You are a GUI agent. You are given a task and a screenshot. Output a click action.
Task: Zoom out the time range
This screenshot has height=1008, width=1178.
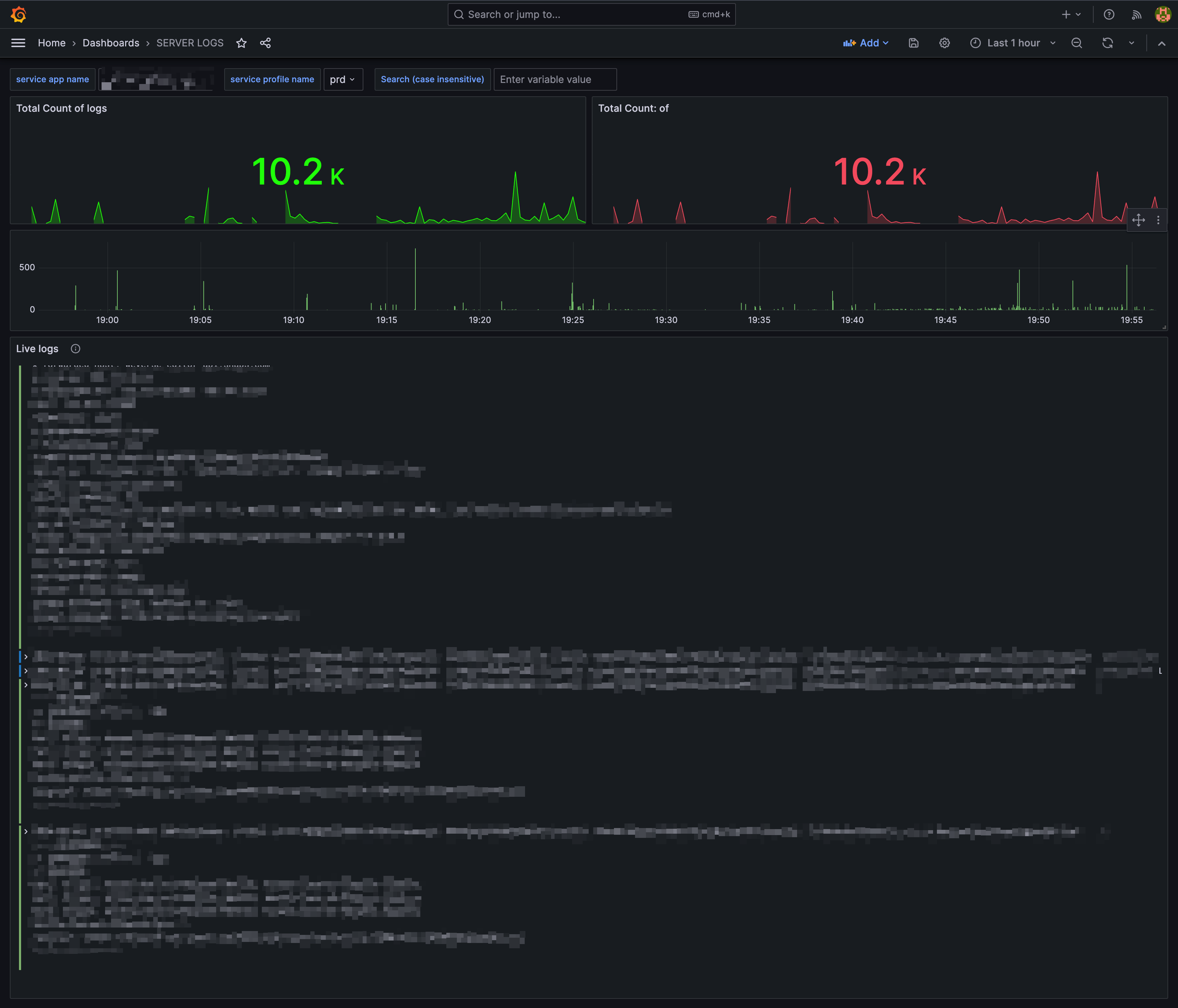(x=1076, y=43)
